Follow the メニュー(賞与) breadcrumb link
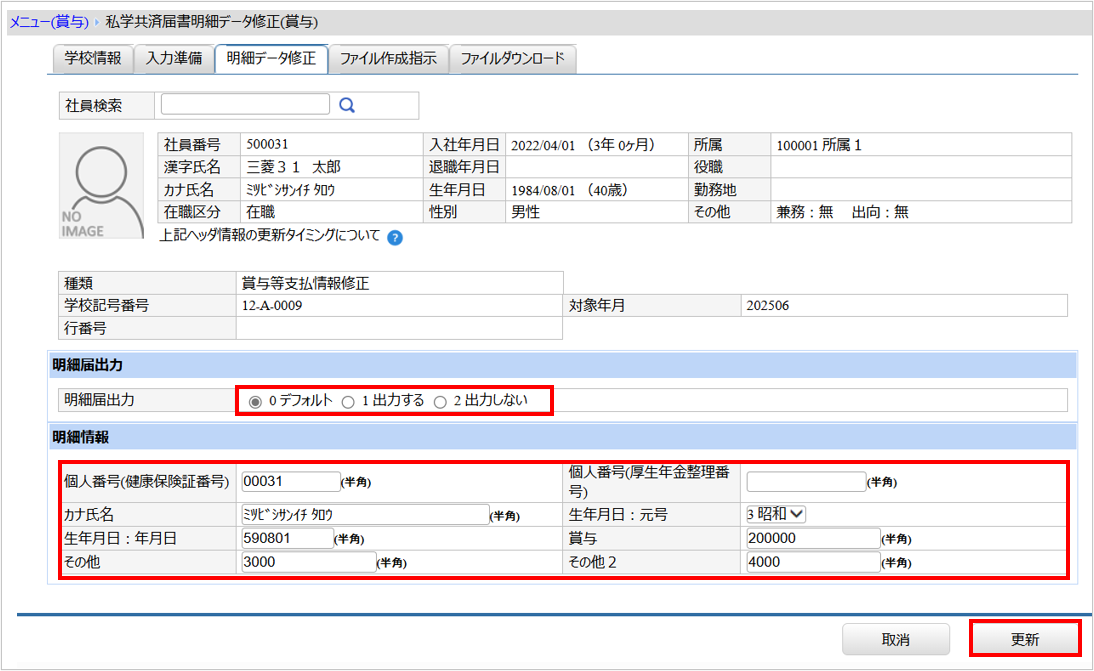Image resolution: width=1094 pixels, height=671 pixels. pyautogui.click(x=49, y=22)
